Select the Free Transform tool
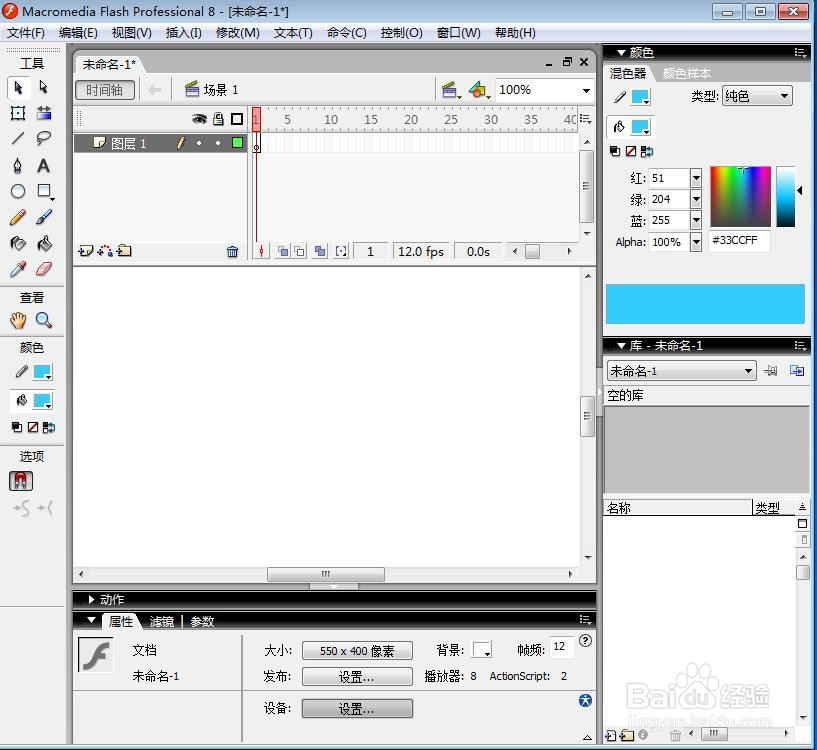This screenshot has height=750, width=817. coord(18,113)
